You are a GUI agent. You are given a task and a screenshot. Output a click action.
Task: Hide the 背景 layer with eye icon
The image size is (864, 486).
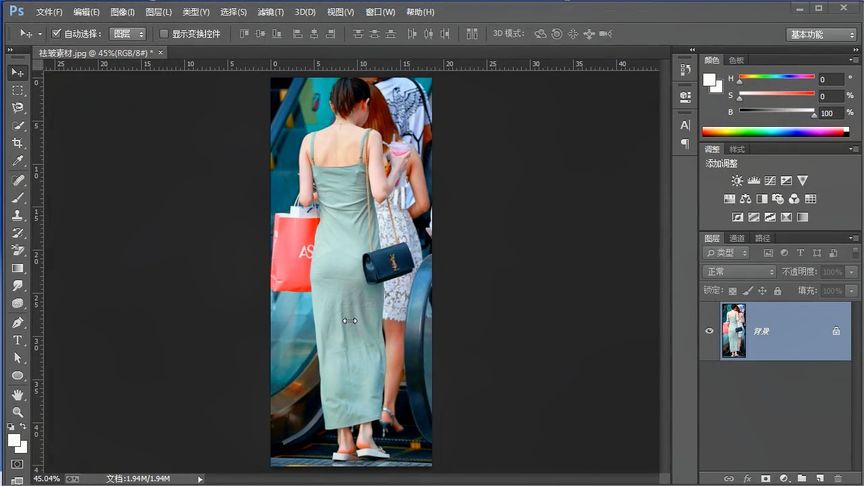[x=710, y=331]
